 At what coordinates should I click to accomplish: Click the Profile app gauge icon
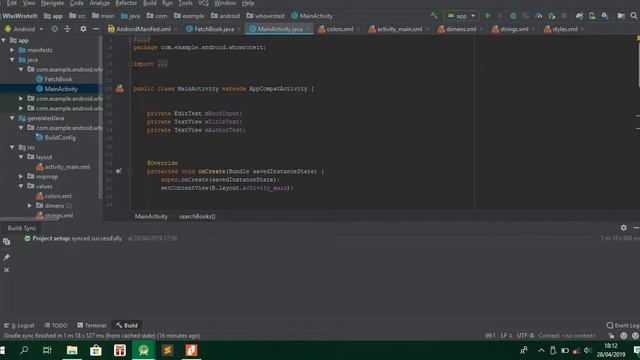538,16
